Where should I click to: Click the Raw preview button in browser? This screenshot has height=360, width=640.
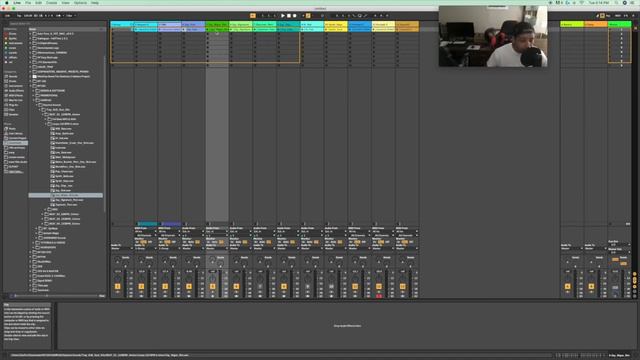pyautogui.click(x=102, y=296)
